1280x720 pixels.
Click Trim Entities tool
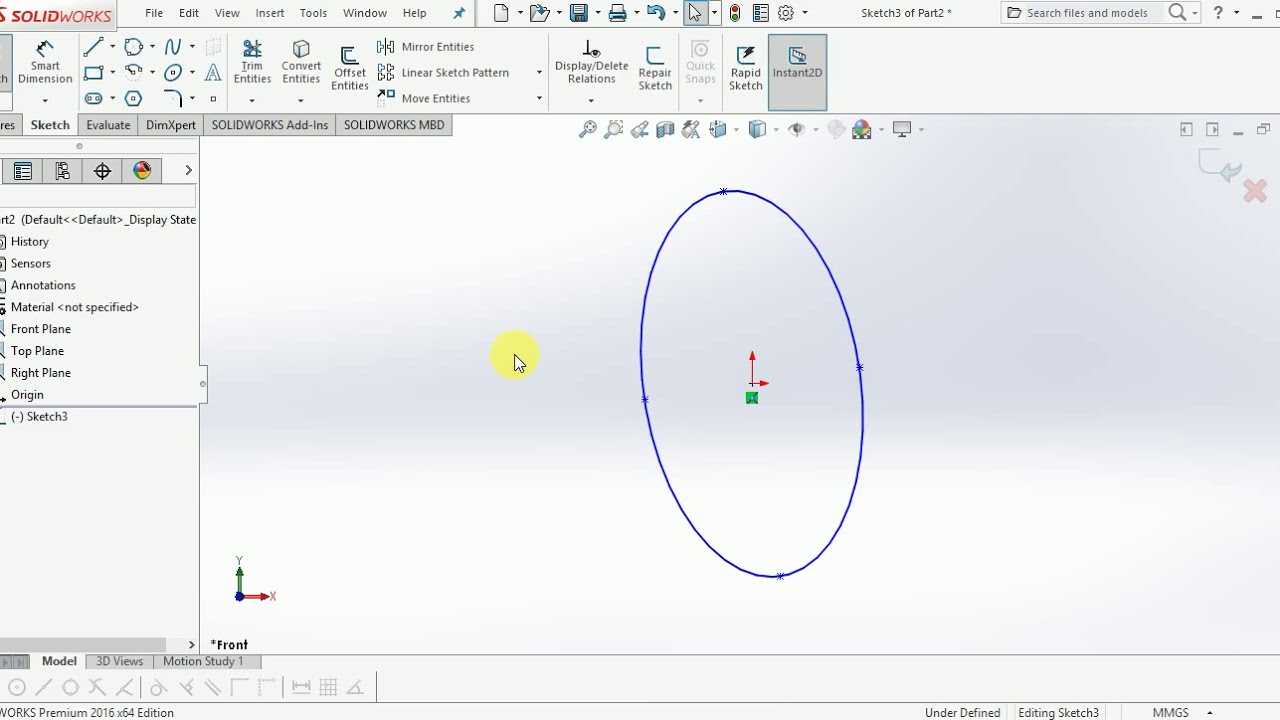[252, 62]
